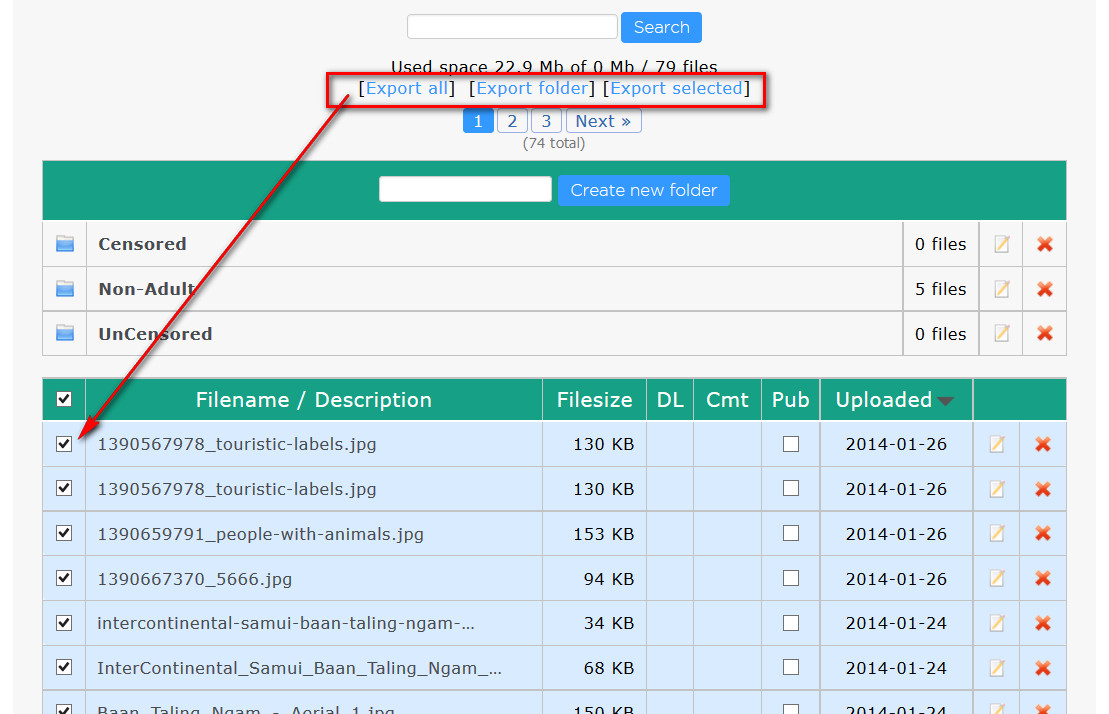Go to page 3

(546, 121)
